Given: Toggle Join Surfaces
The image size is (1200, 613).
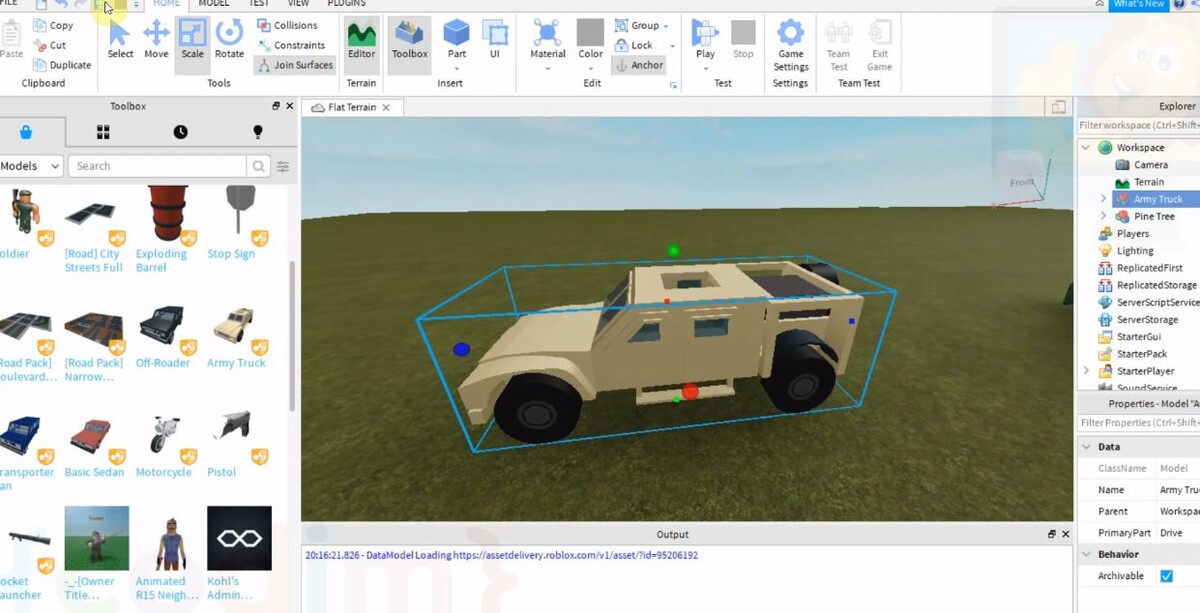Looking at the screenshot, I should click(x=295, y=65).
